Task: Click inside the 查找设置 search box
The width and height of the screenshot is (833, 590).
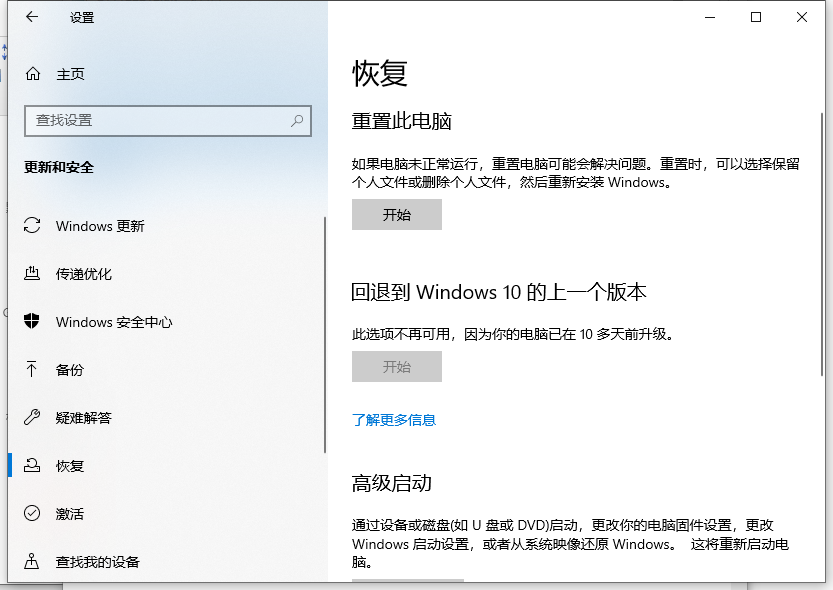Action: [x=160, y=120]
